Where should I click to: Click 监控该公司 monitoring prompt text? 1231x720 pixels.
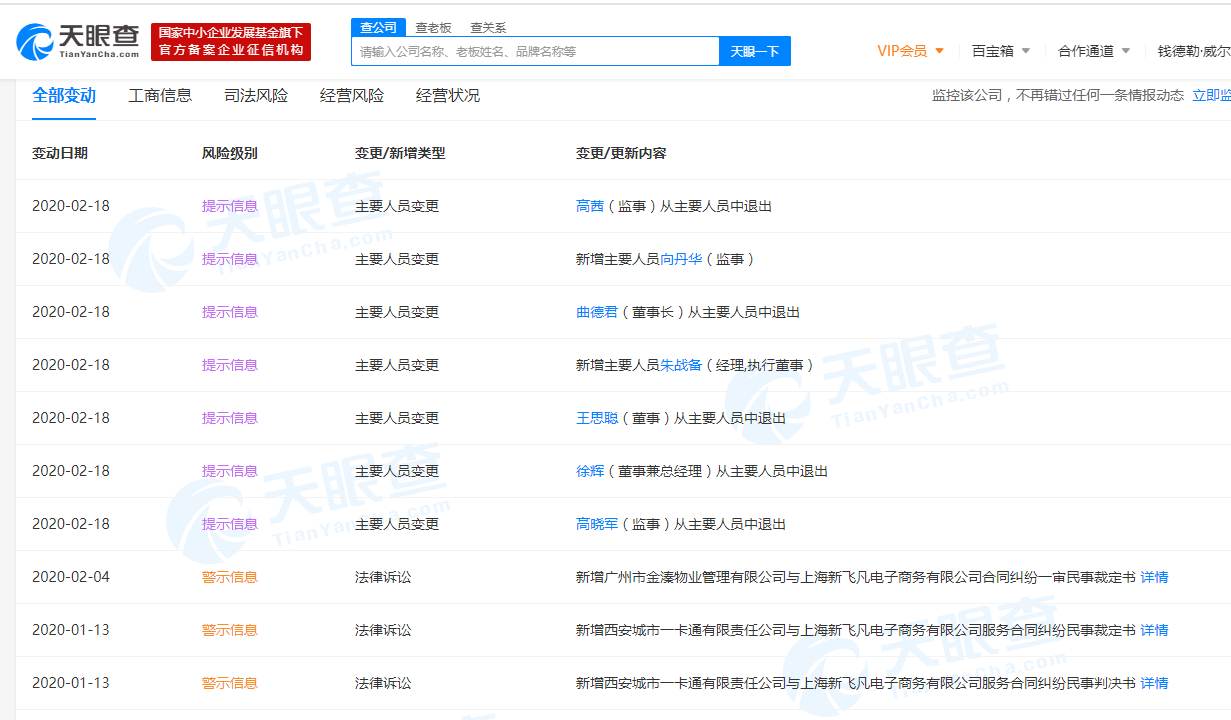coord(1058,96)
